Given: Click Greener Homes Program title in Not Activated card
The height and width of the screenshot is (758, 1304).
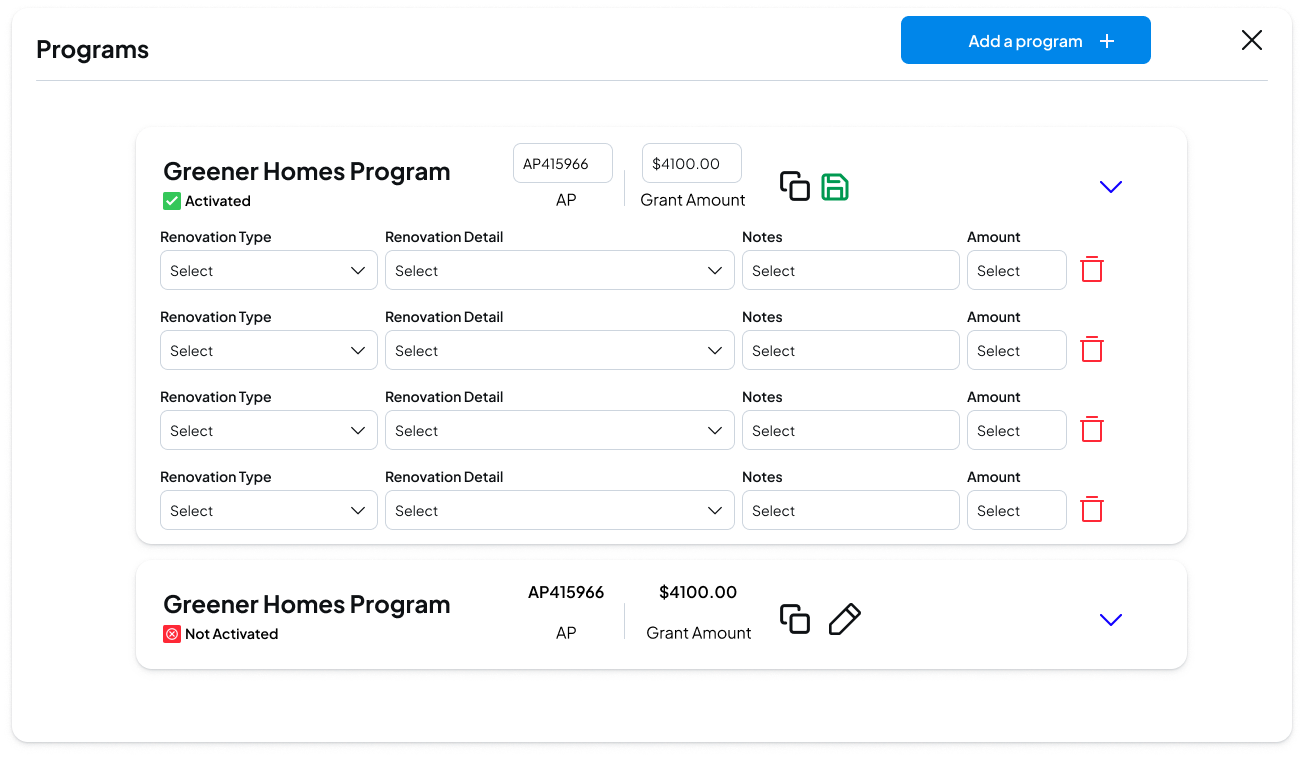Looking at the screenshot, I should coord(307,604).
